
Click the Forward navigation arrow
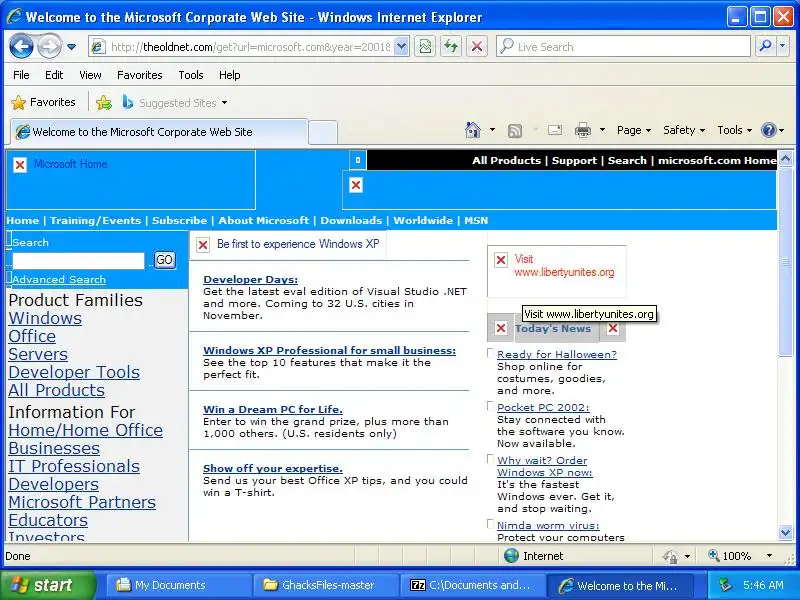49,46
